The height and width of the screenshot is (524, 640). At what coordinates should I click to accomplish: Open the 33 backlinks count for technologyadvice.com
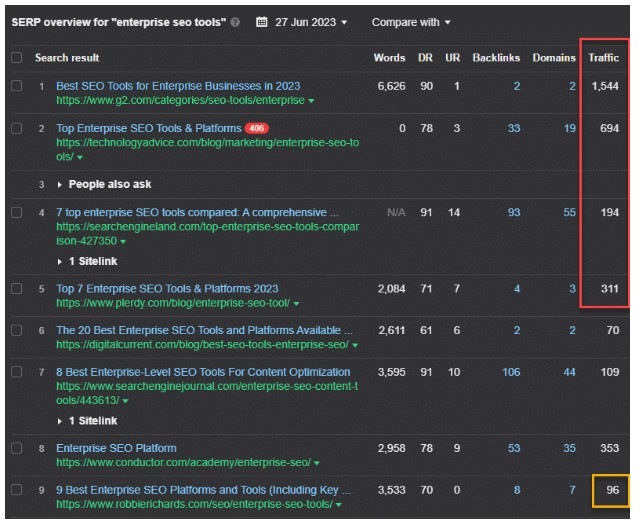point(514,128)
